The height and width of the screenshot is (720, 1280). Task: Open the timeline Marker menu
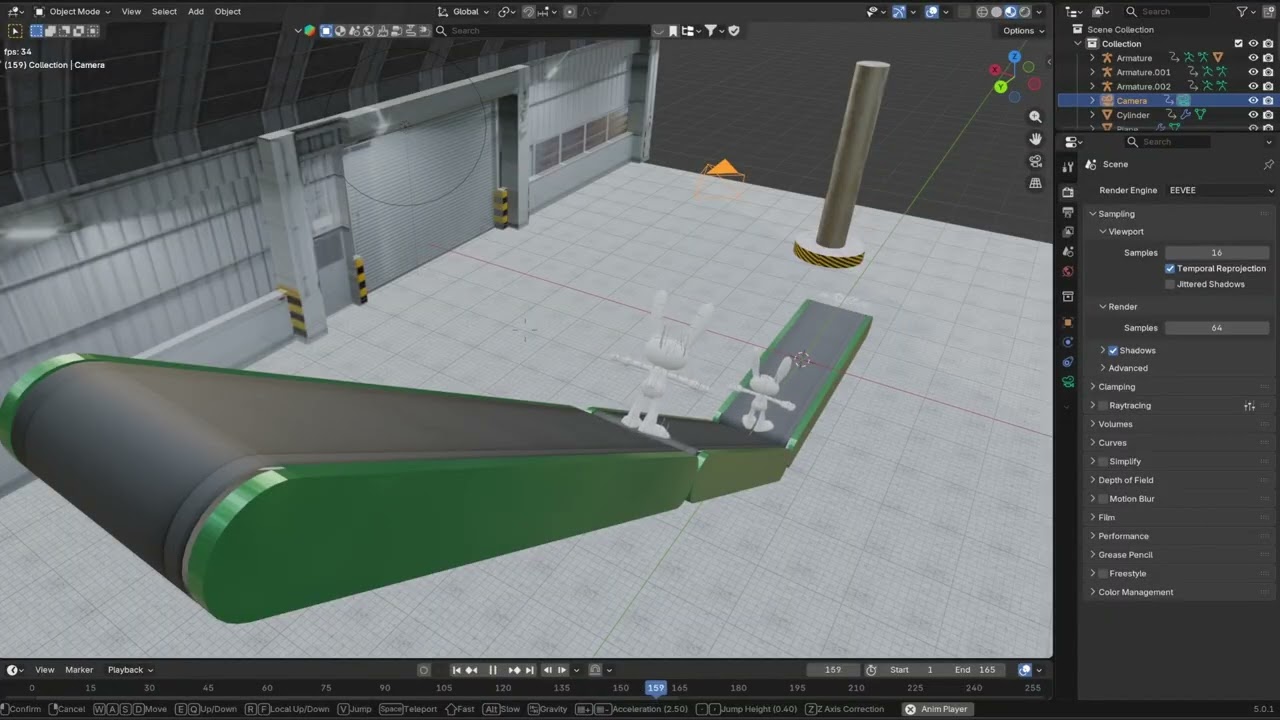coord(79,670)
